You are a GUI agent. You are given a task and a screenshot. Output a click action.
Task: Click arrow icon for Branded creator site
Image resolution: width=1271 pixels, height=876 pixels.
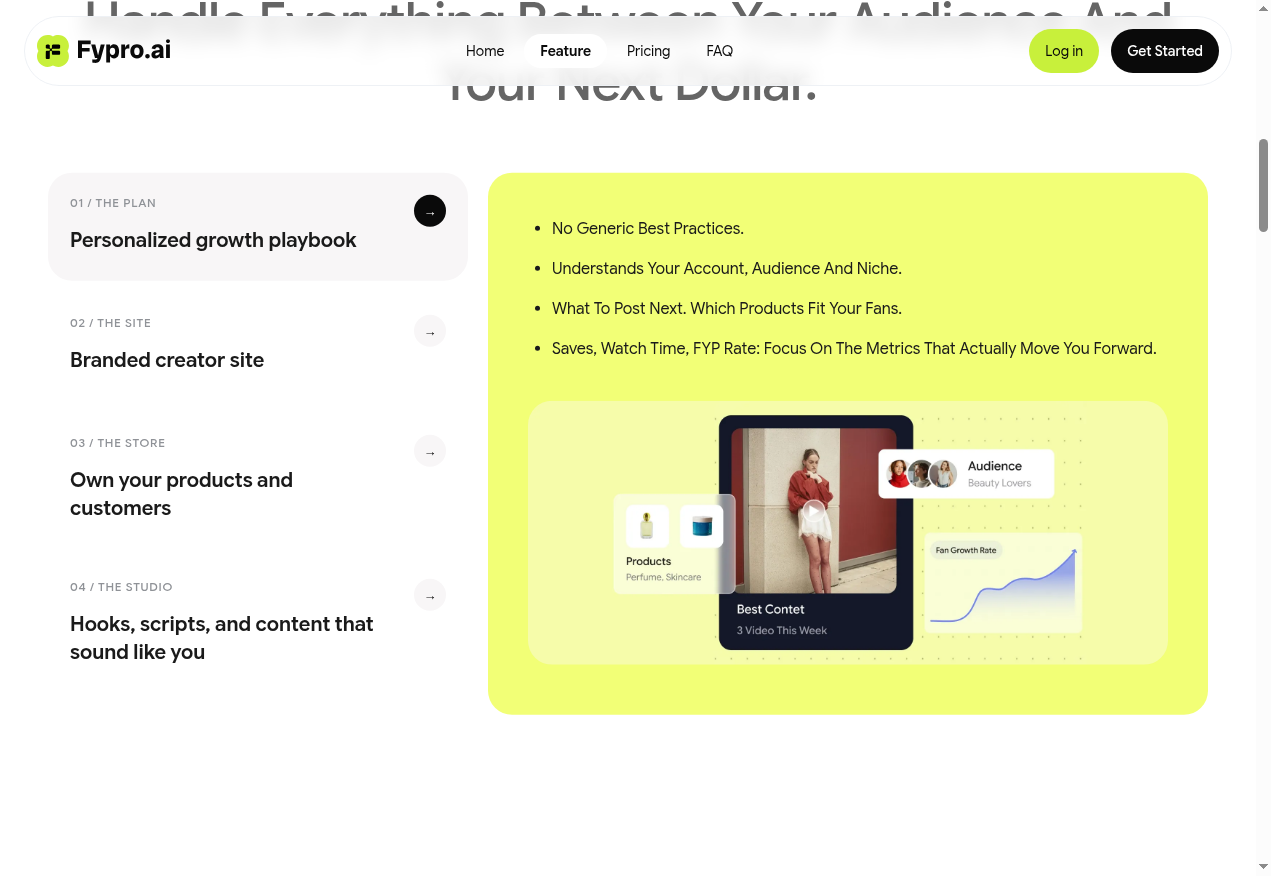(430, 331)
